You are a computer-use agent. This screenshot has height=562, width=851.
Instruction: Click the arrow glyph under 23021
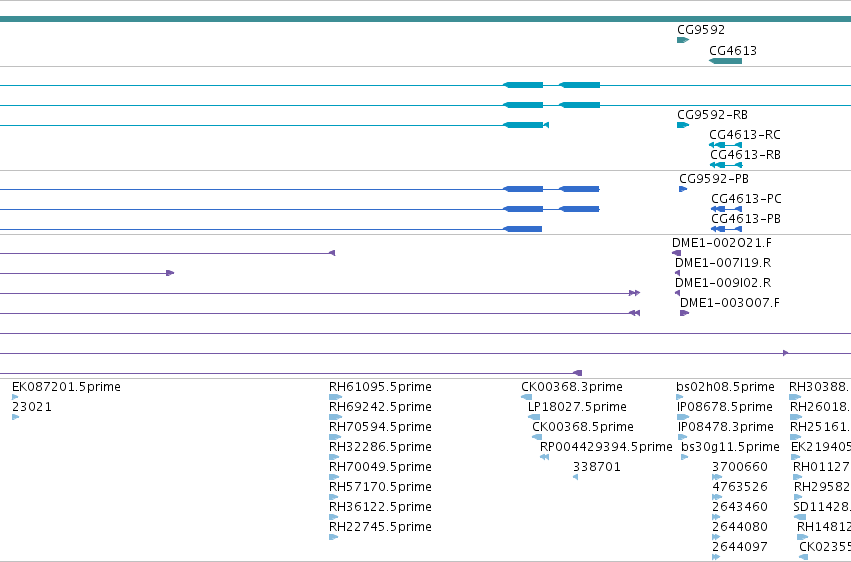click(x=15, y=417)
